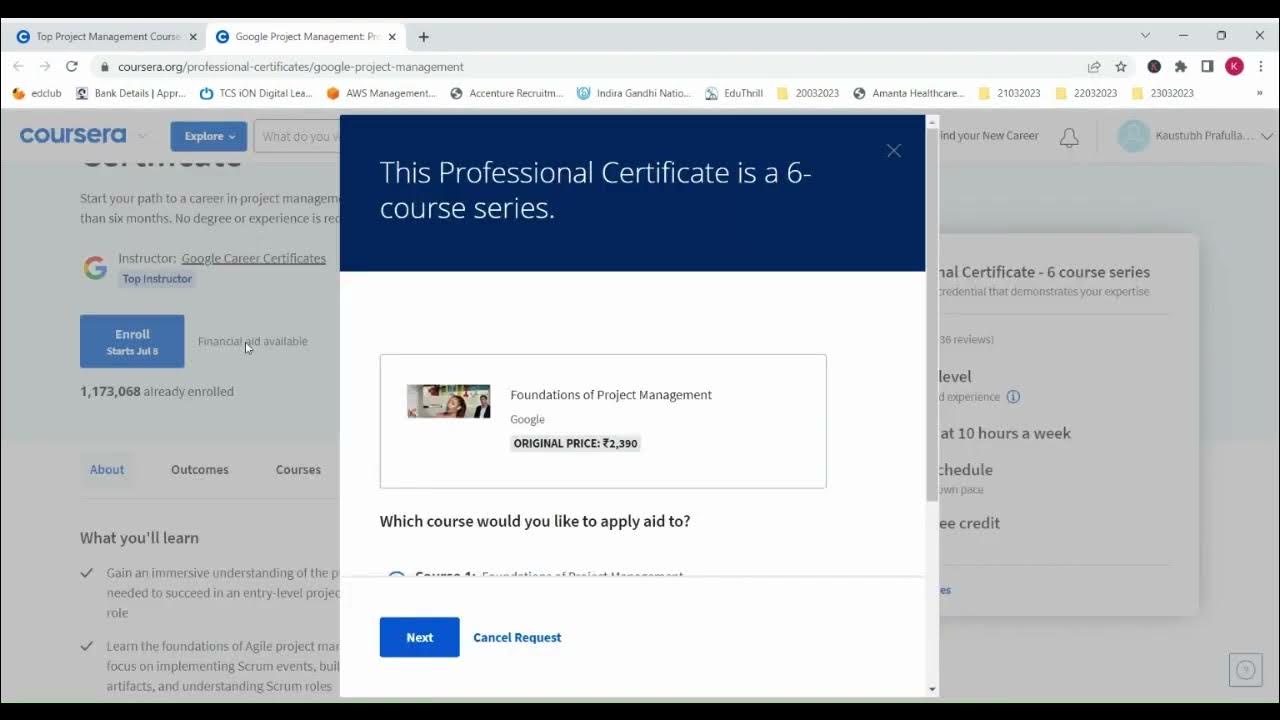Image resolution: width=1280 pixels, height=720 pixels.
Task: Click the Top Instructor badge
Action: coord(157,279)
